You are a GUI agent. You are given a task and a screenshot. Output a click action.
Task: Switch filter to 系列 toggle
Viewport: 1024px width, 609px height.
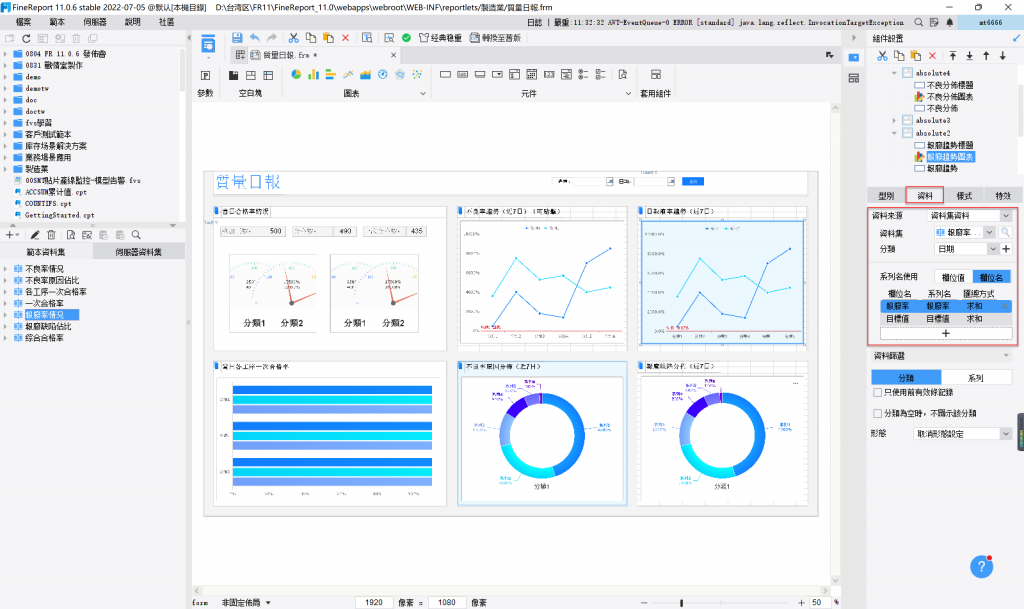point(976,377)
